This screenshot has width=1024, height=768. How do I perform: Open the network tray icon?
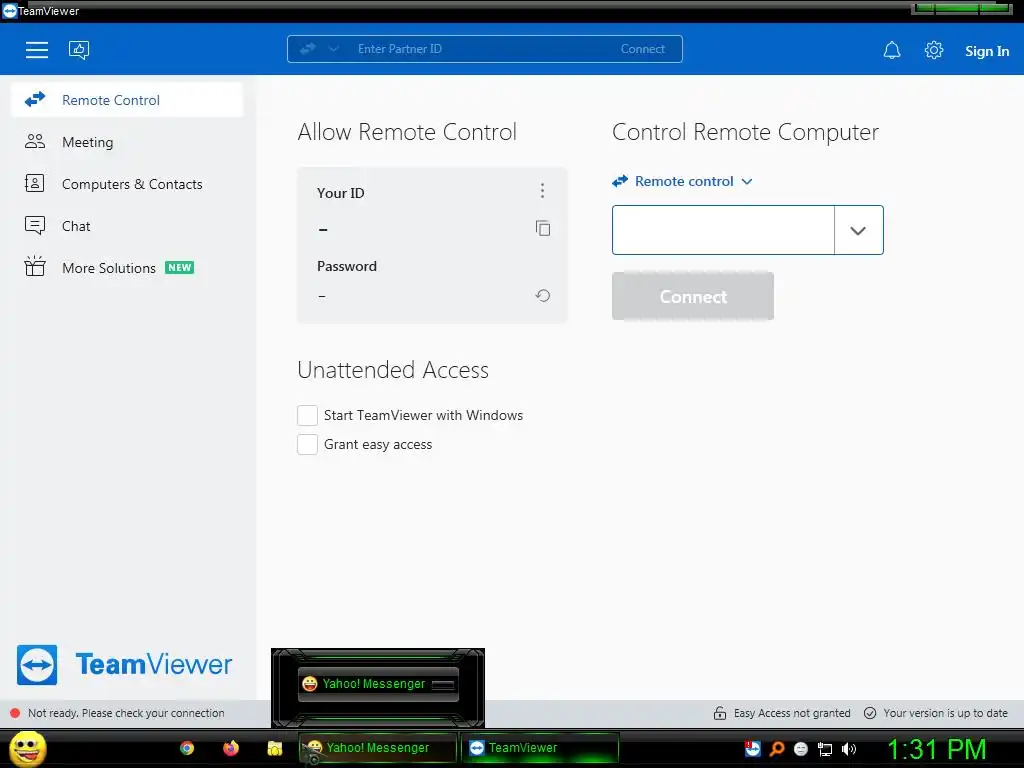pyautogui.click(x=825, y=749)
